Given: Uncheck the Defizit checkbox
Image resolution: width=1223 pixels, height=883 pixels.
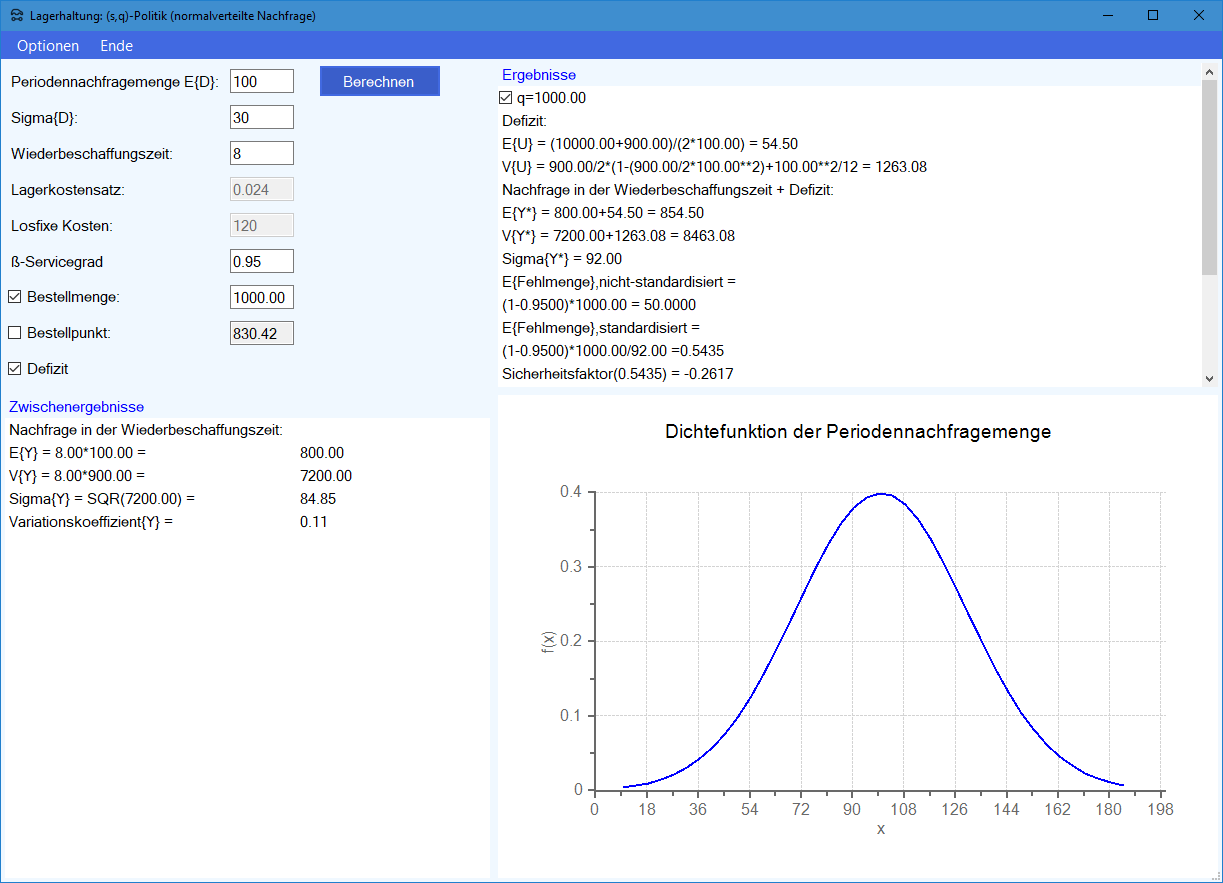Looking at the screenshot, I should tap(15, 369).
